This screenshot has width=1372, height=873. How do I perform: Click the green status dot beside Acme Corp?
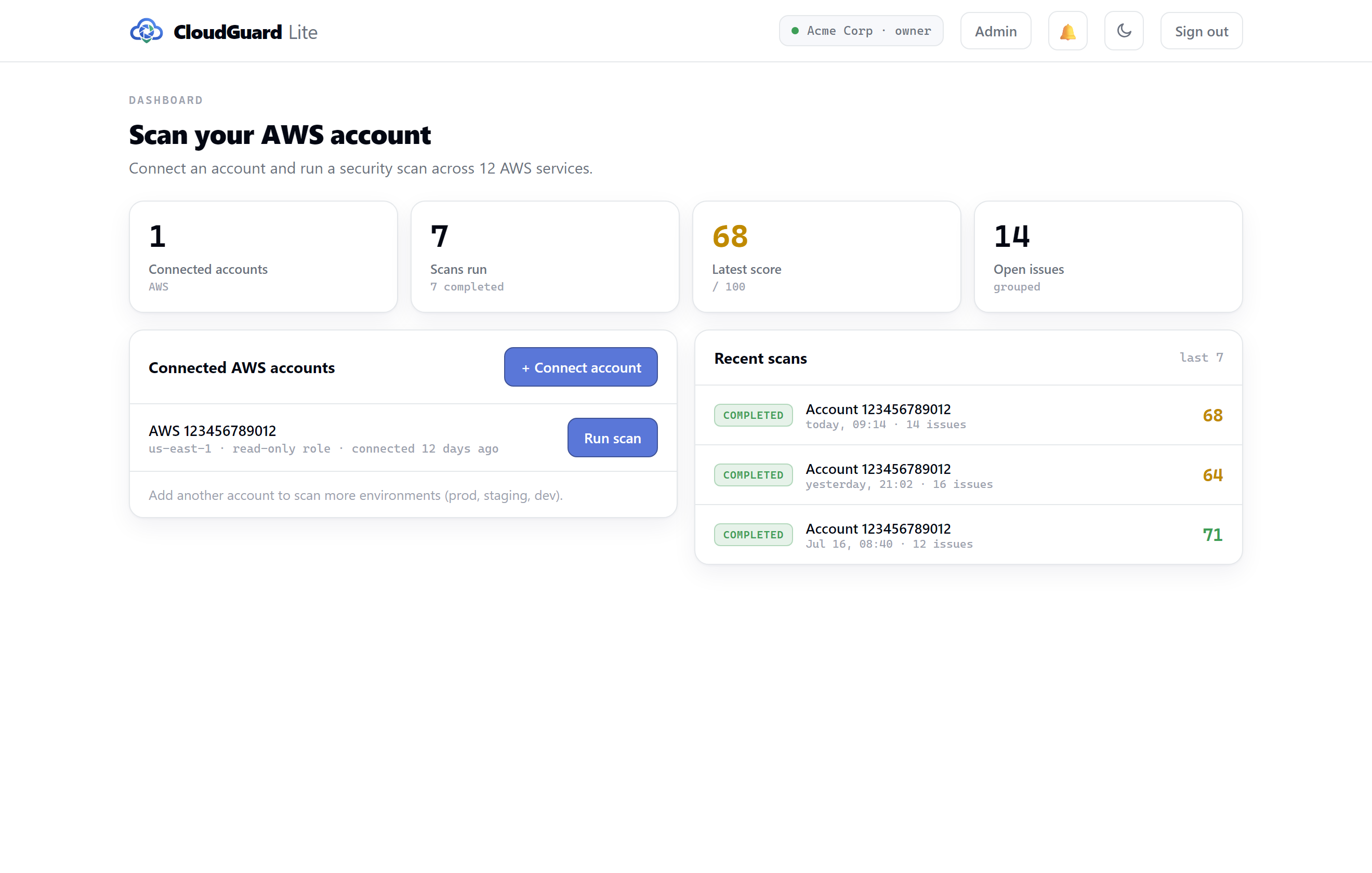795,31
